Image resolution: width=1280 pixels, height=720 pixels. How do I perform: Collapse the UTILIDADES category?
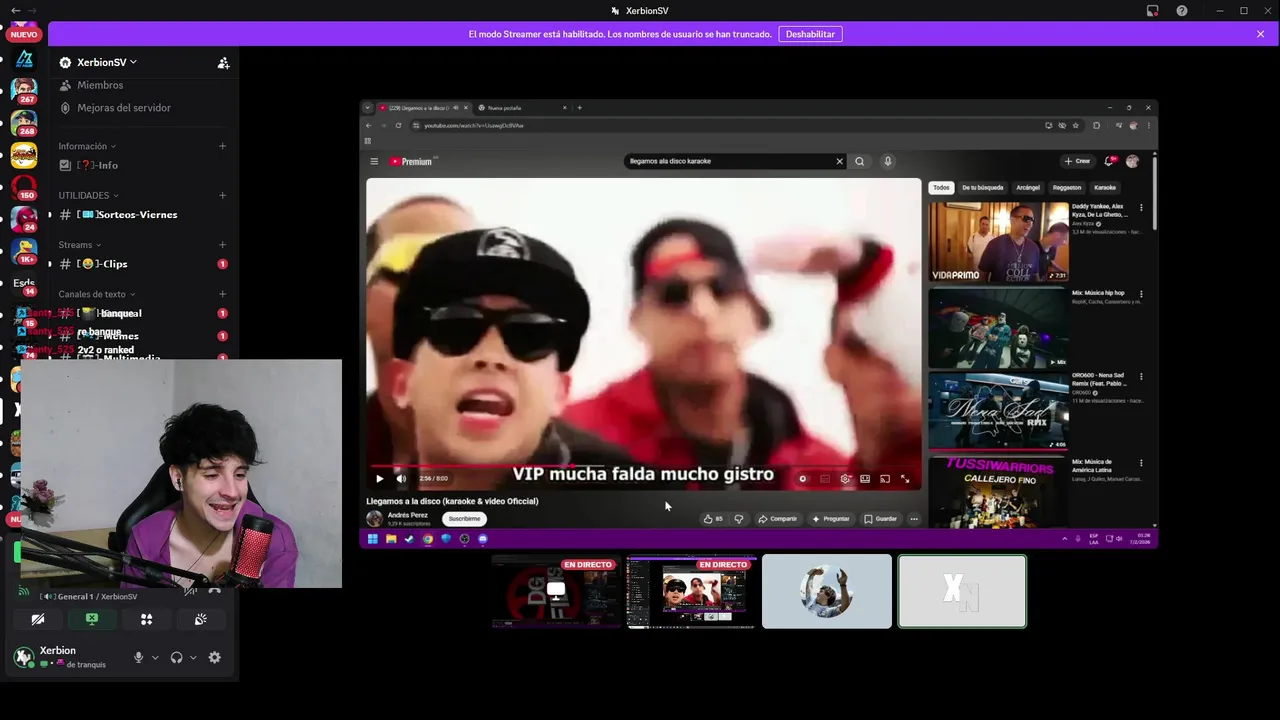pos(88,195)
